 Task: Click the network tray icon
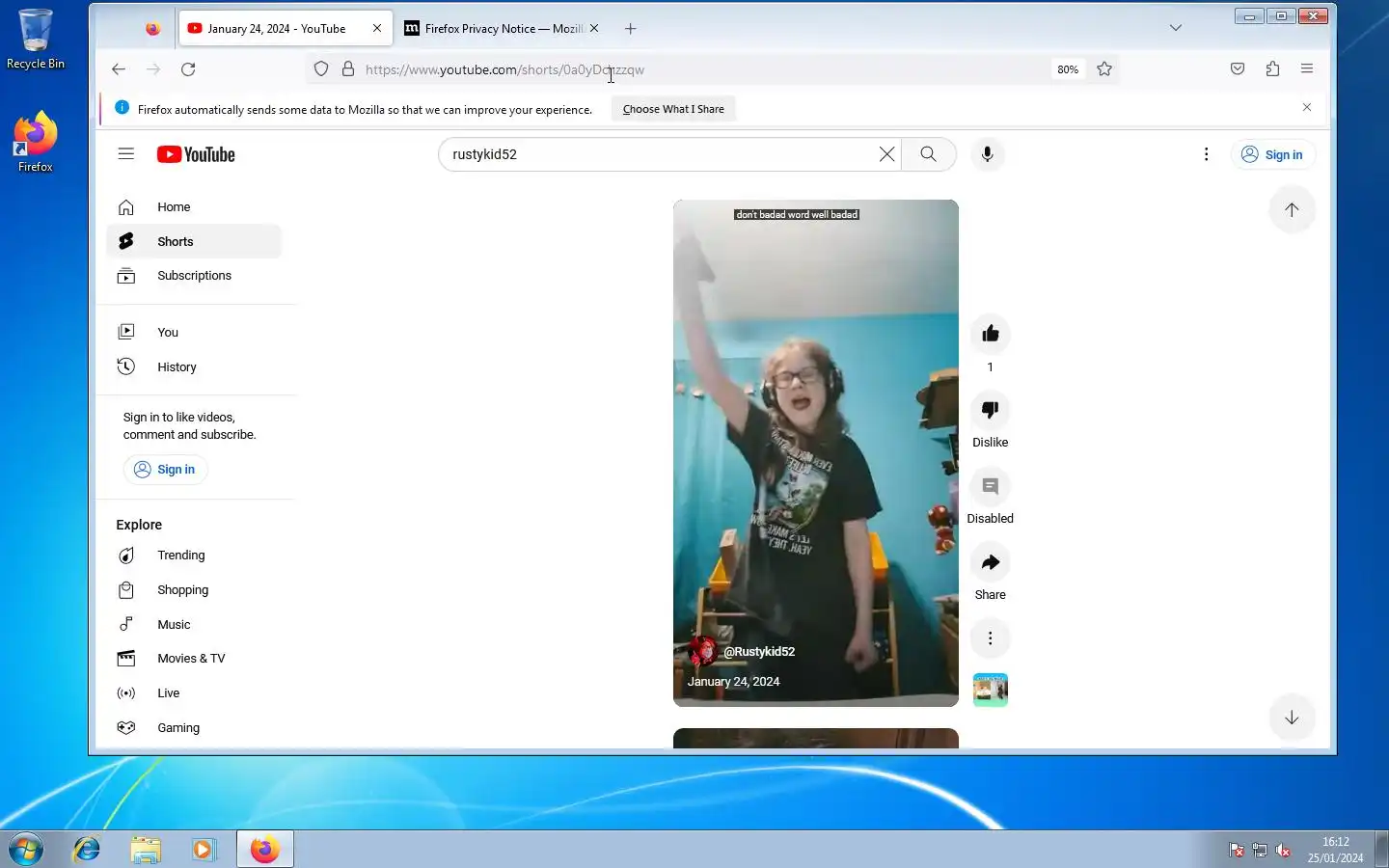tap(1260, 850)
